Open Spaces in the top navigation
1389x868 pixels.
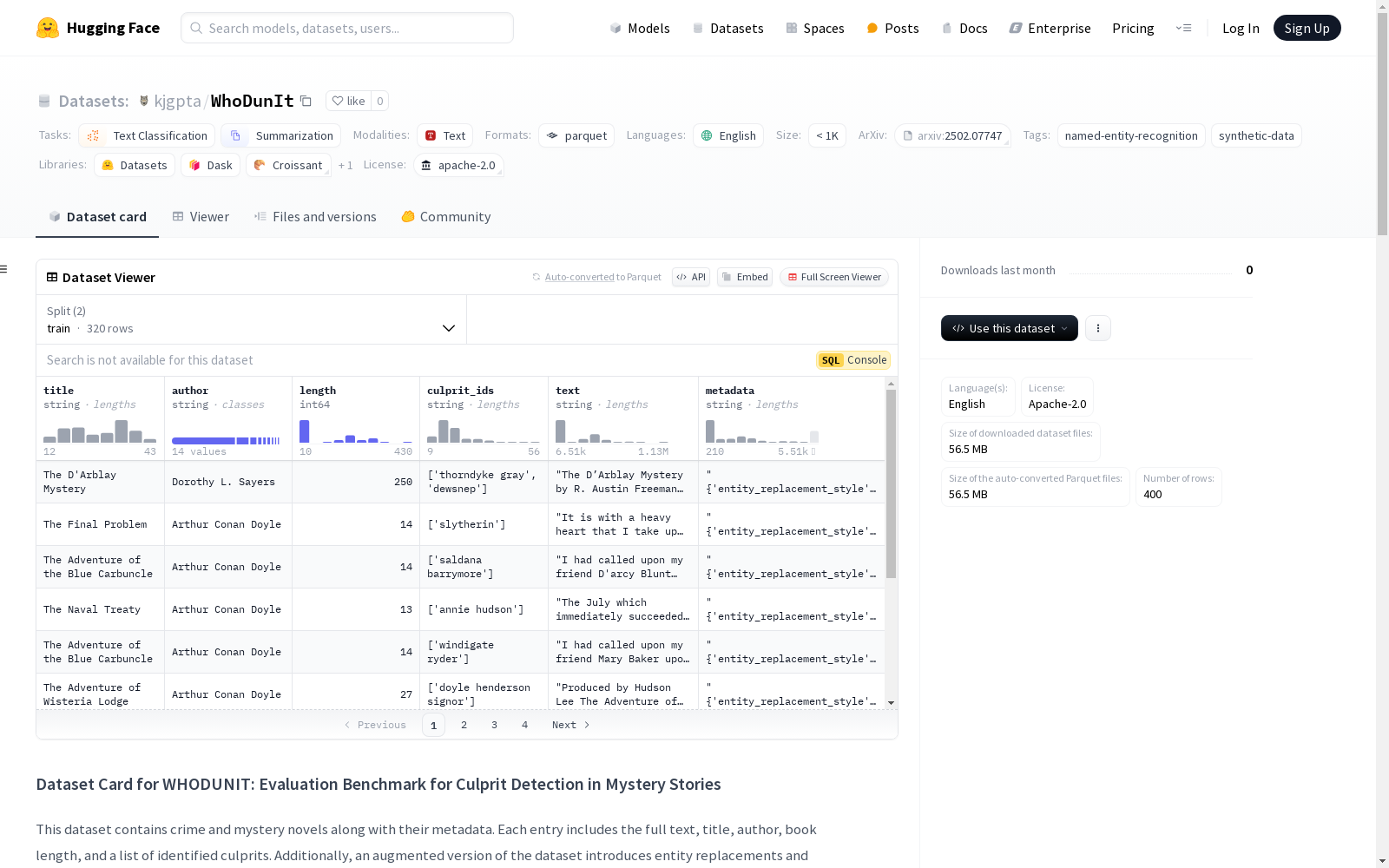click(x=815, y=28)
